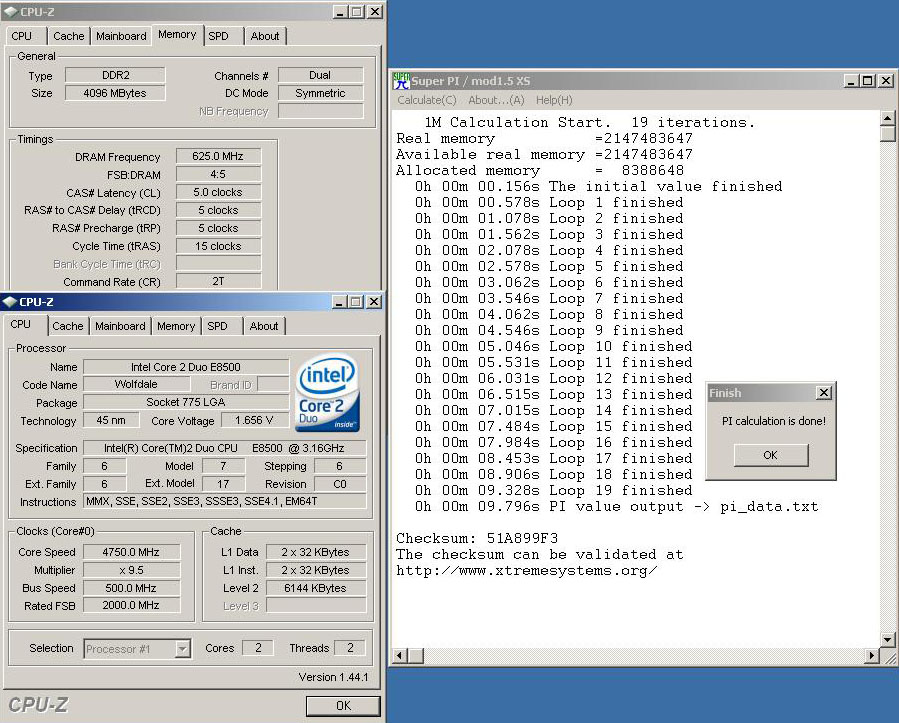Close the Super PI window
Viewport: 899px width, 723px height.
(886, 81)
